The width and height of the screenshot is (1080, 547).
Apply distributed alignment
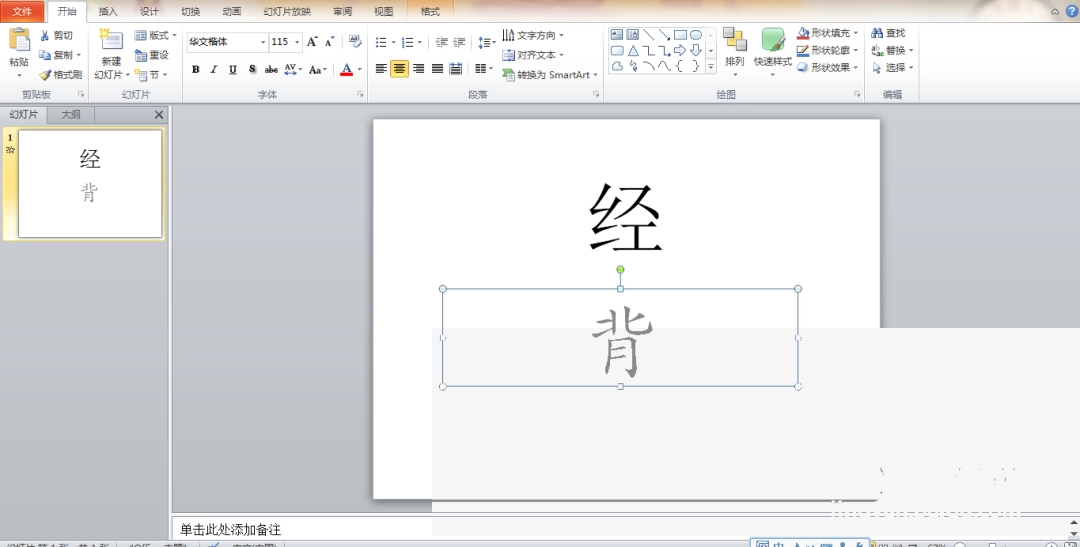(x=455, y=68)
